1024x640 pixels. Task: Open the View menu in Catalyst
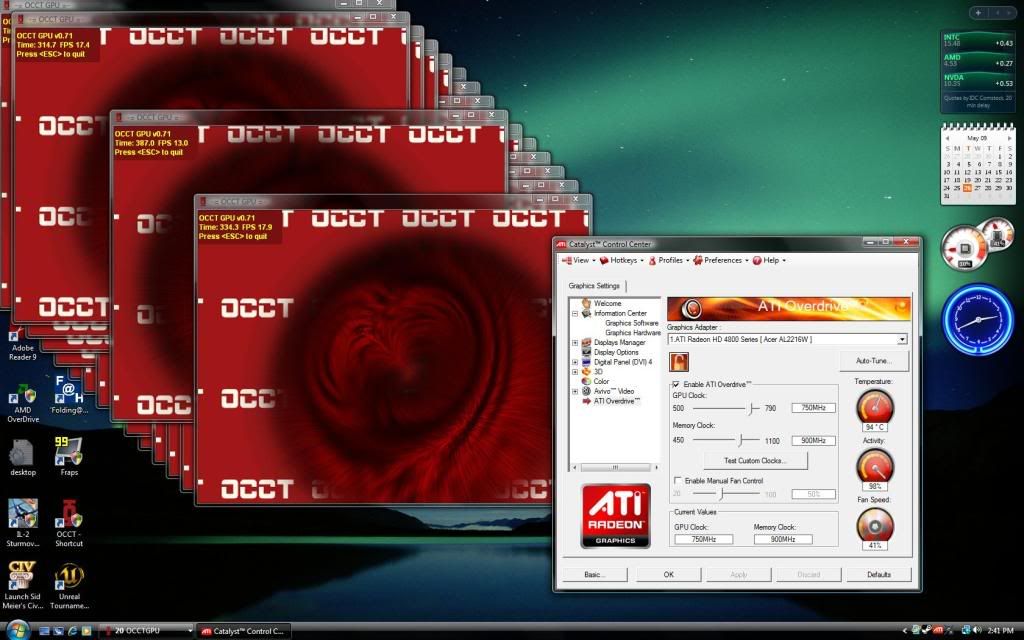pos(579,260)
